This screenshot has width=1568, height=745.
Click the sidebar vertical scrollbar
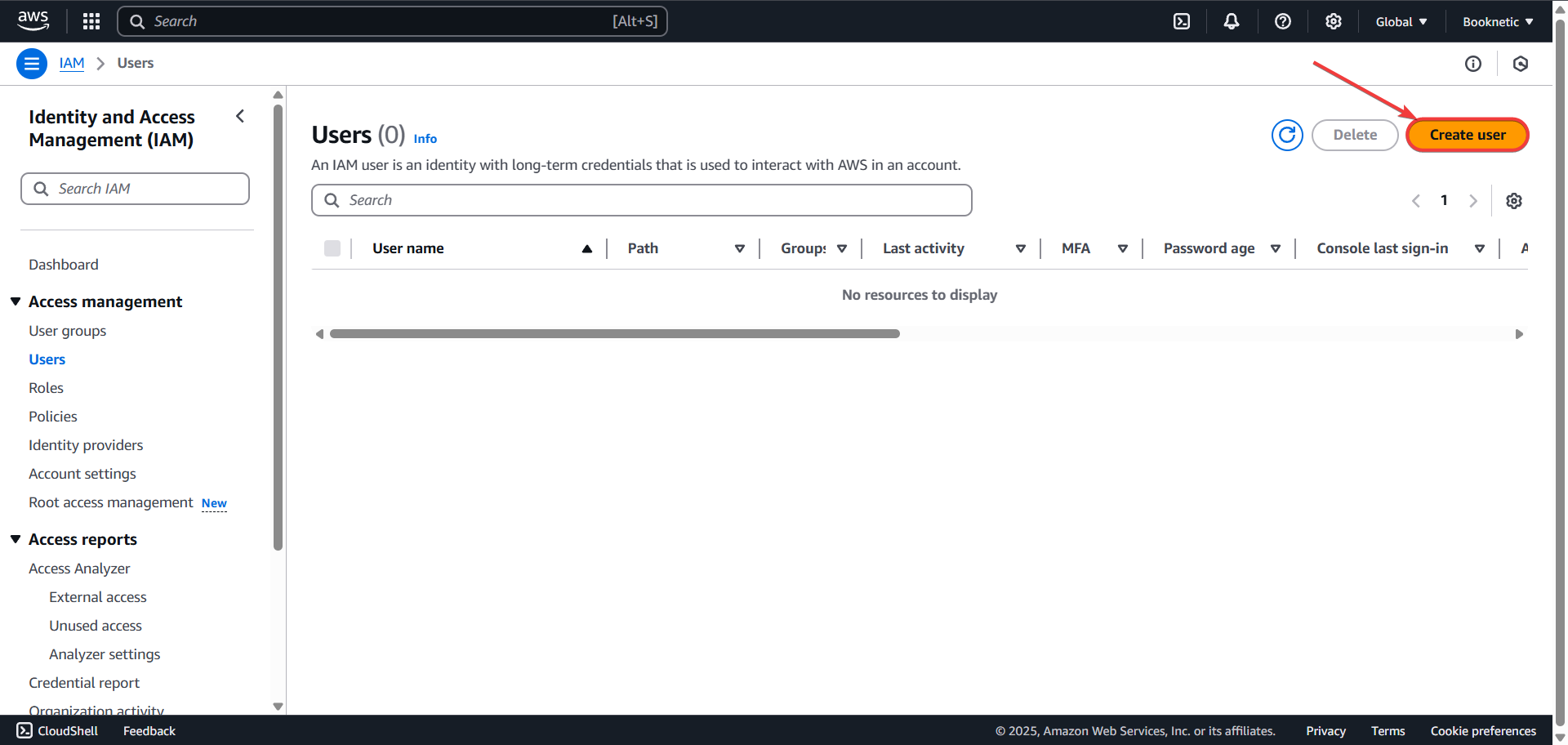(278, 327)
